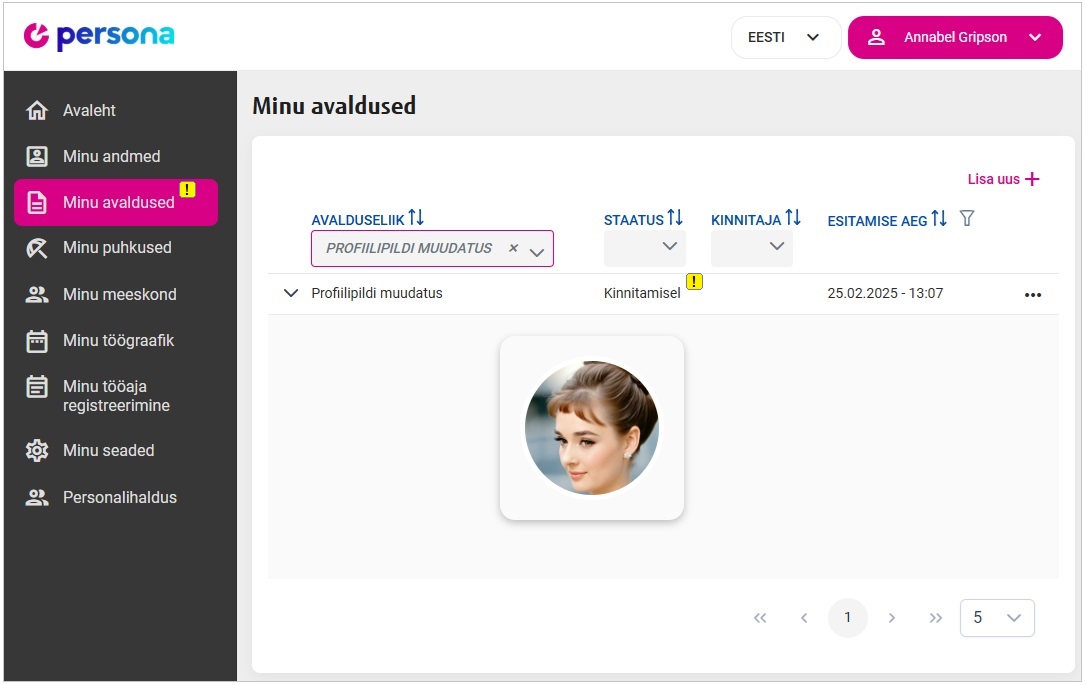The image size is (1086, 685).
Task: Expand the Avalduseliik filter dropdown arrow
Action: point(537,252)
